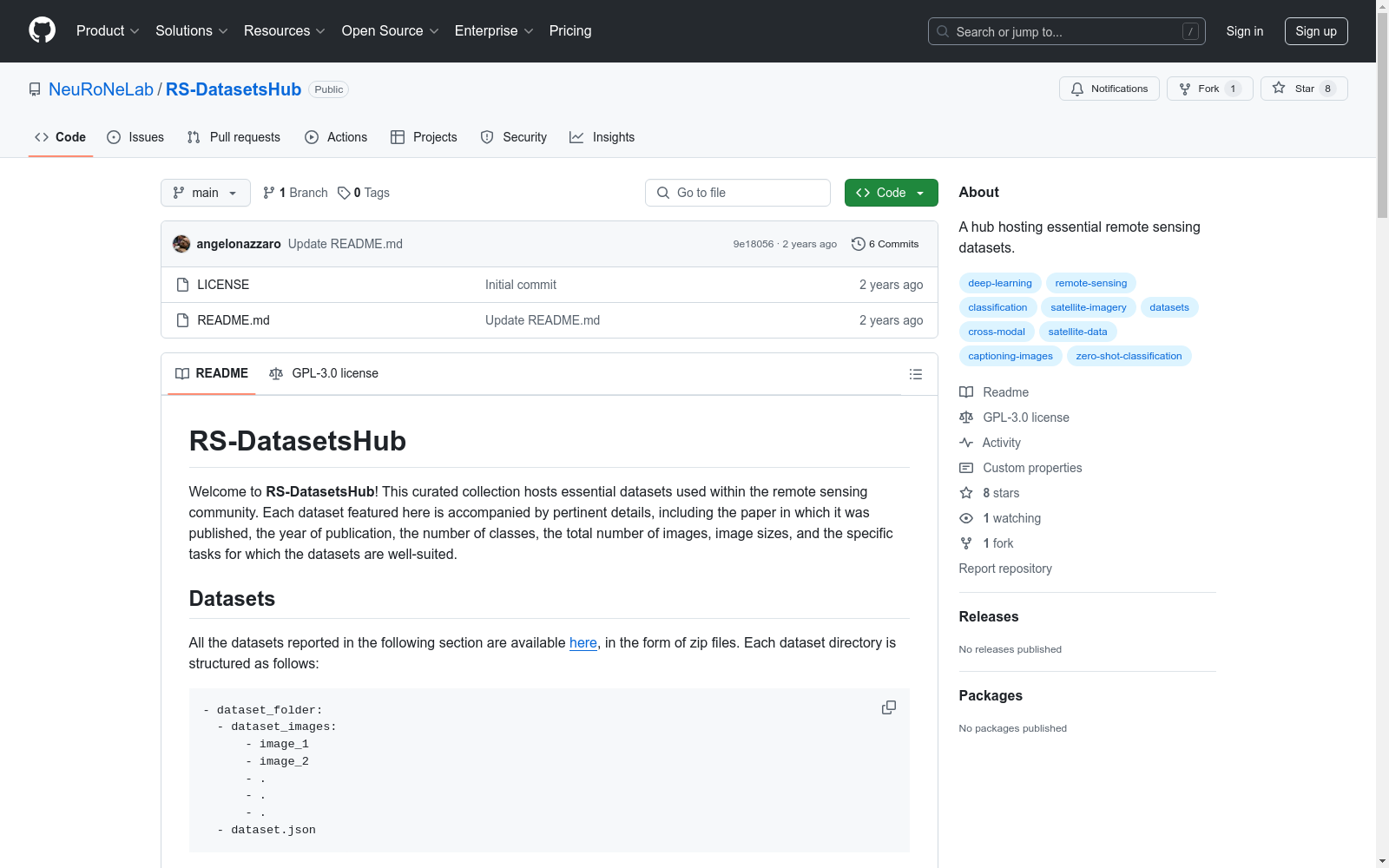Open the NeuRoNeLab organization link

point(101,89)
